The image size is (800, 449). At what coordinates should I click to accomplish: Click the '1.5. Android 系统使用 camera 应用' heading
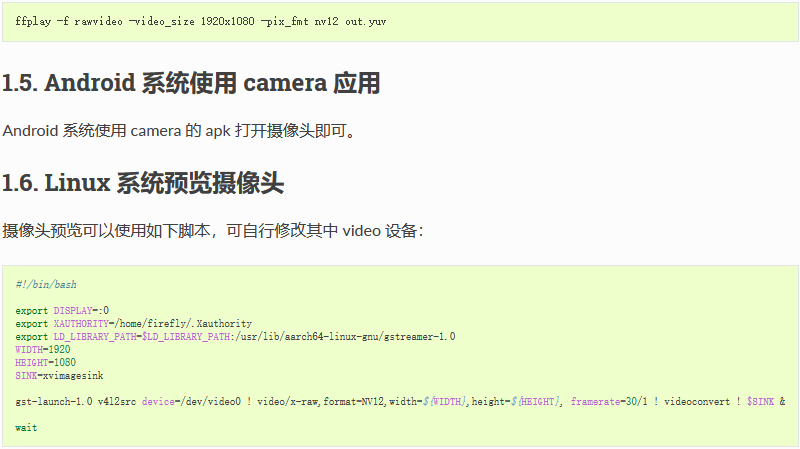pos(191,83)
